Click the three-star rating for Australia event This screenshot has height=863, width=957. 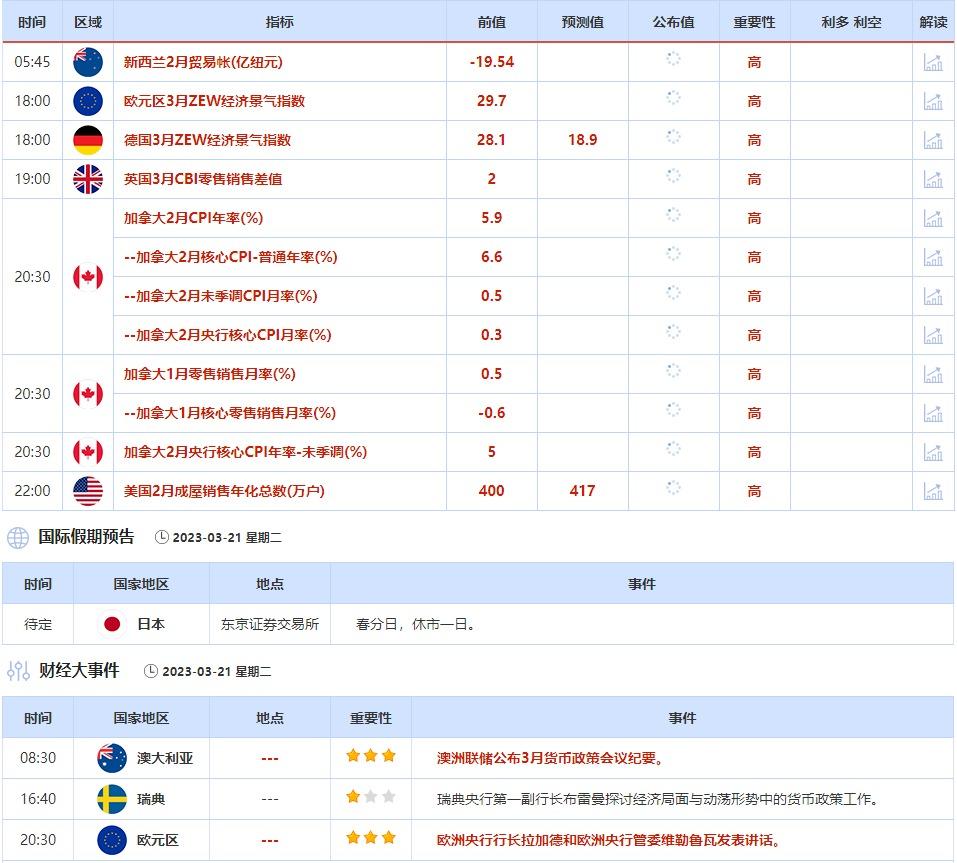point(371,757)
